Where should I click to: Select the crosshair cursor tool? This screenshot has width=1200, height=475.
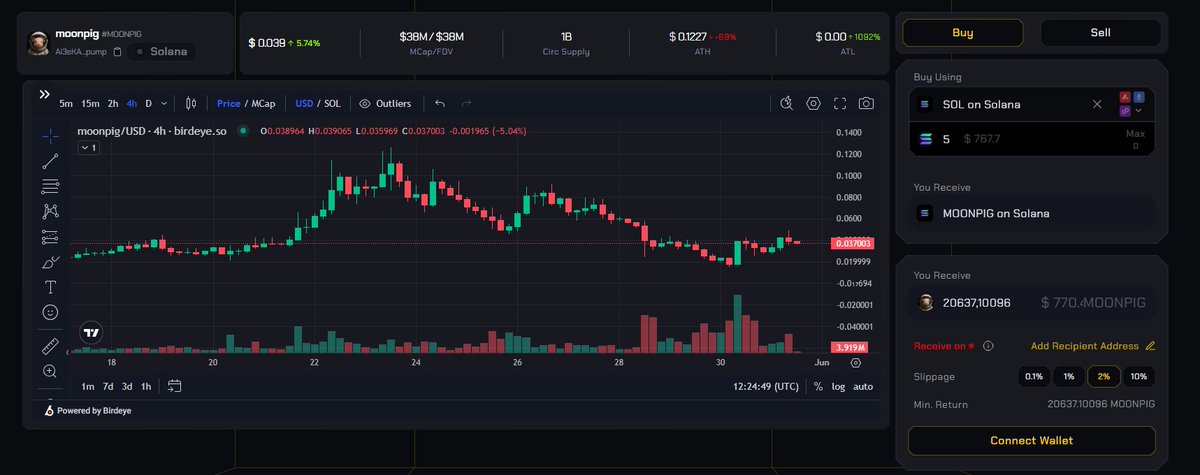50,135
